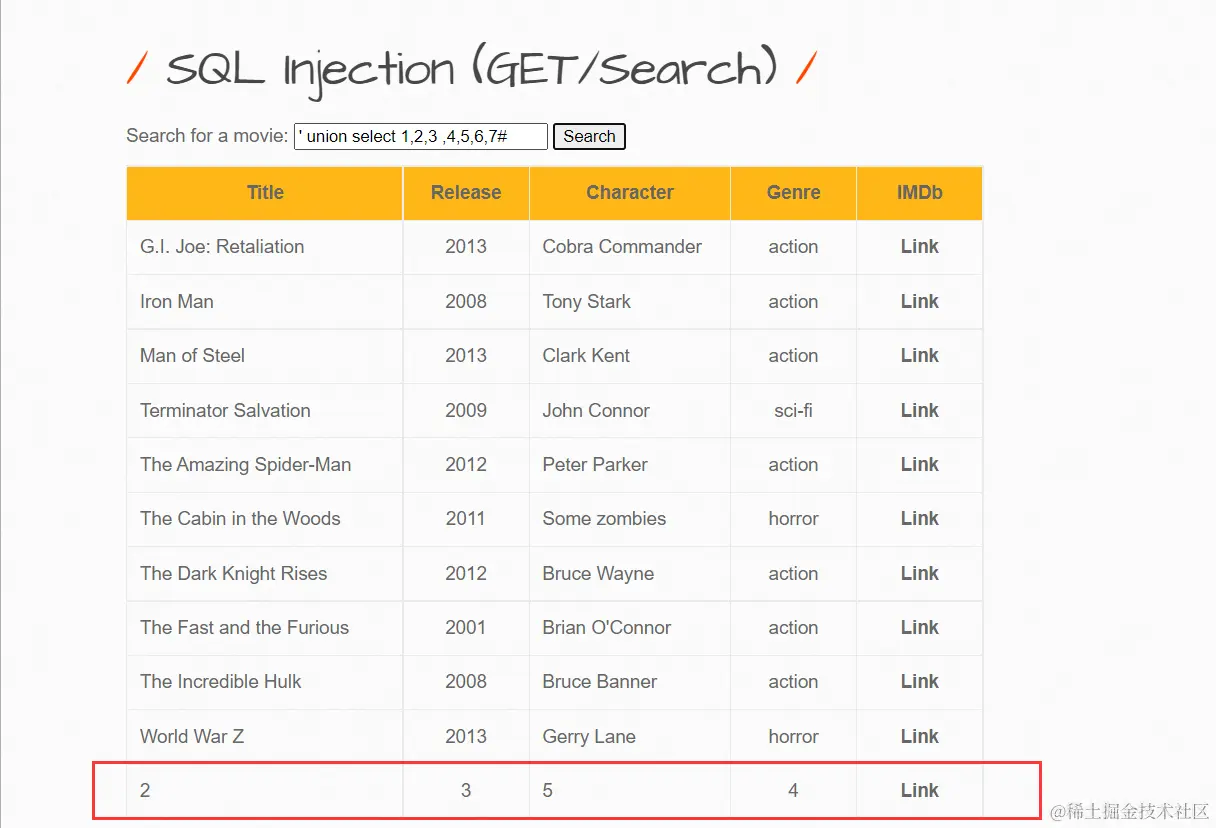This screenshot has height=828, width=1216.
Task: Select the title The Cabin in the Woods
Action: tap(240, 519)
